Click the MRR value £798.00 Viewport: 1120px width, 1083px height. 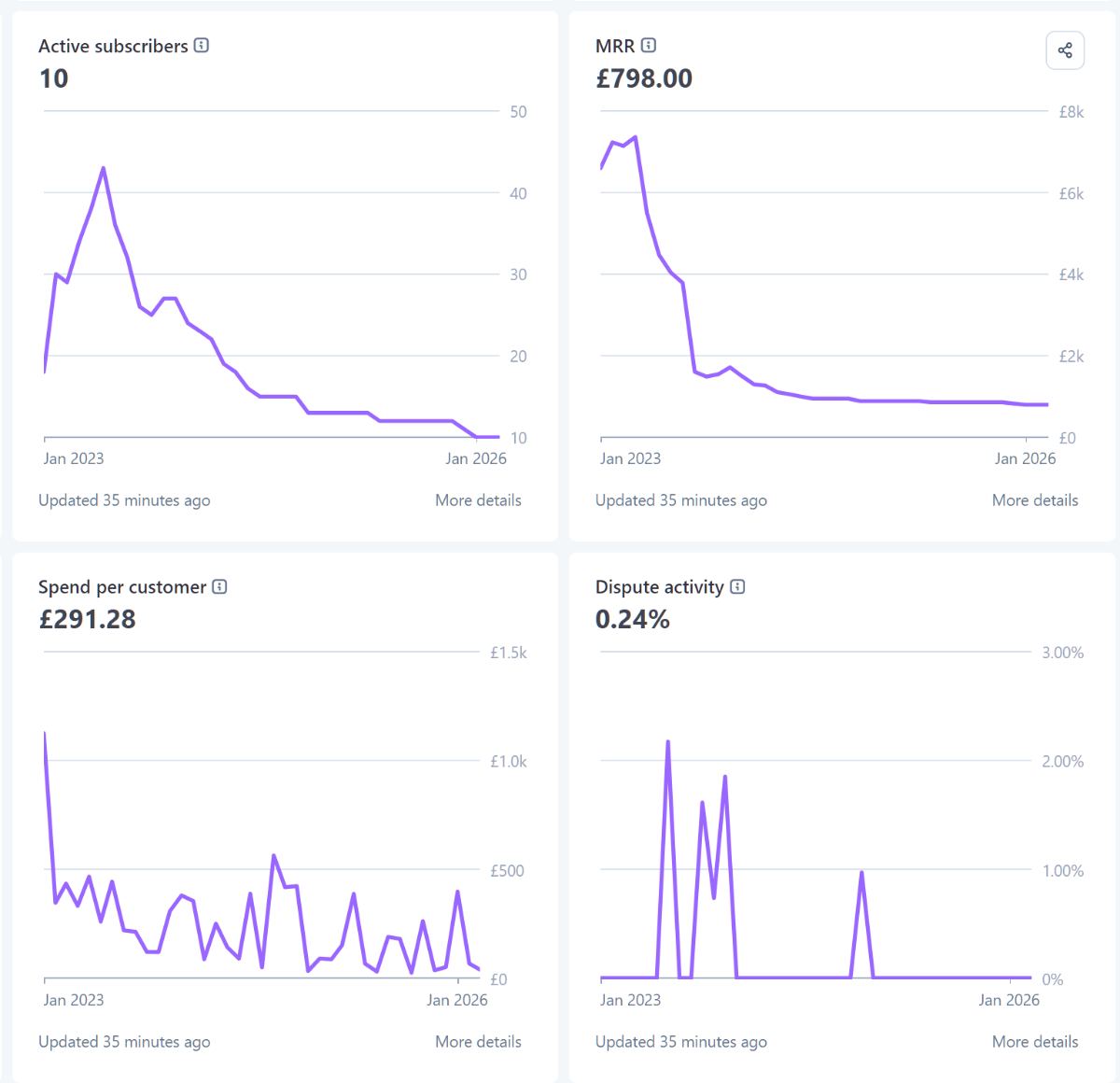tap(644, 78)
